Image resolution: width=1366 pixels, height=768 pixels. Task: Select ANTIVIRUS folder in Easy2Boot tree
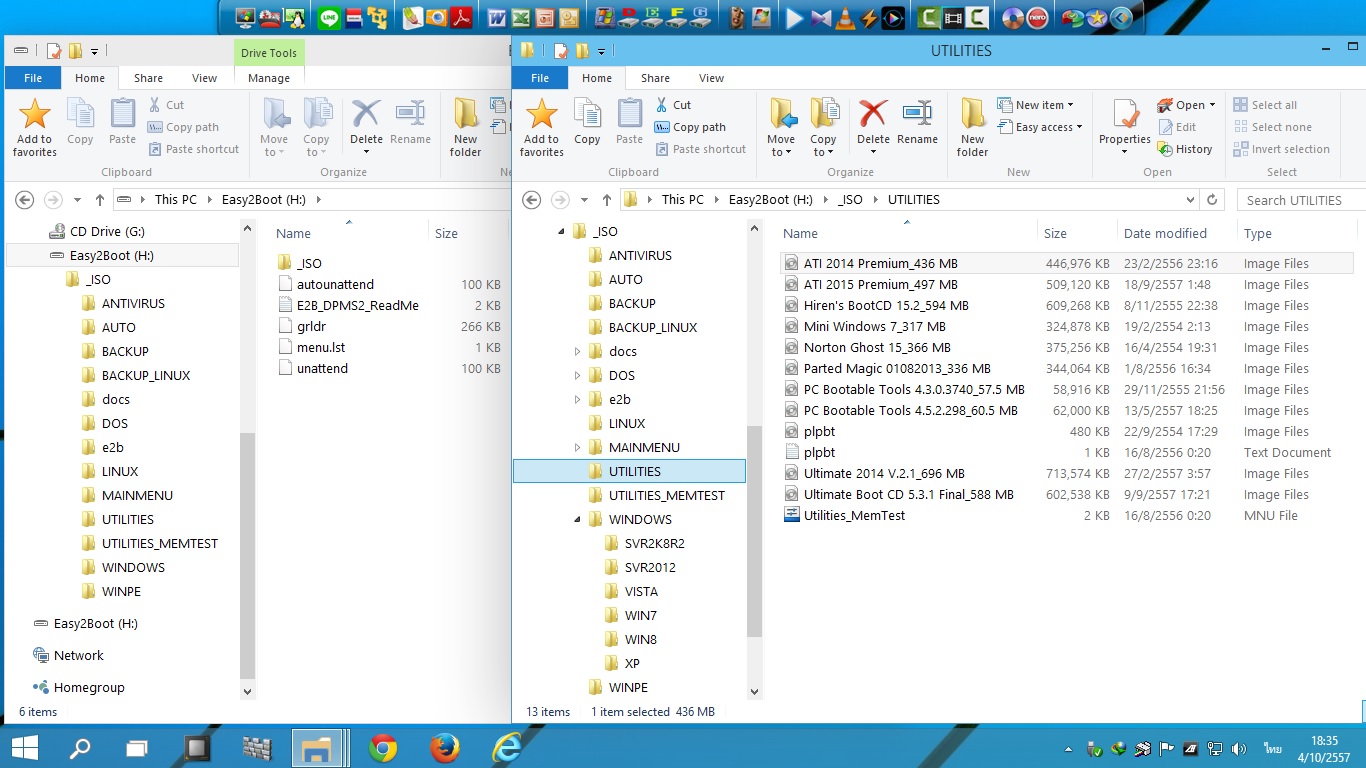pos(133,303)
